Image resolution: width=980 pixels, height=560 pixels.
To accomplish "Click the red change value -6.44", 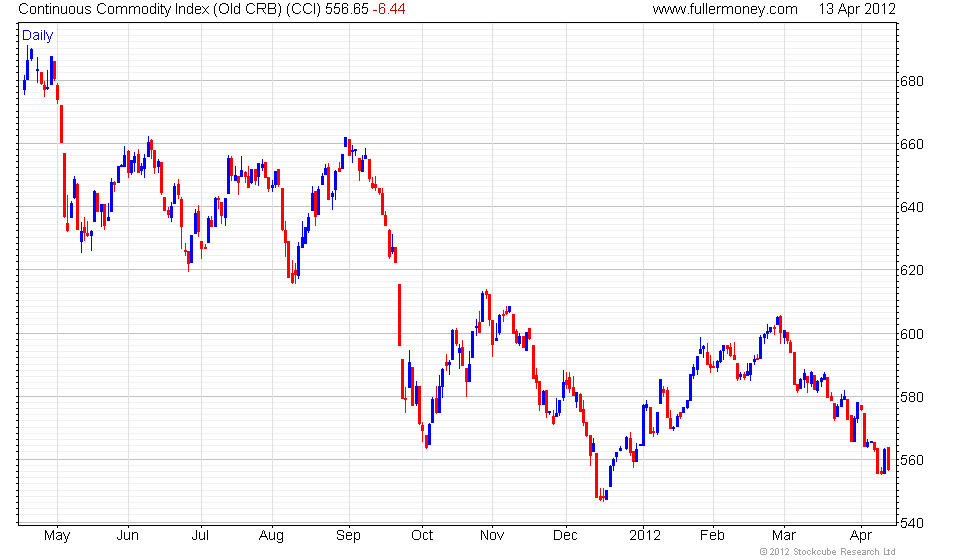I will pyautogui.click(x=389, y=9).
